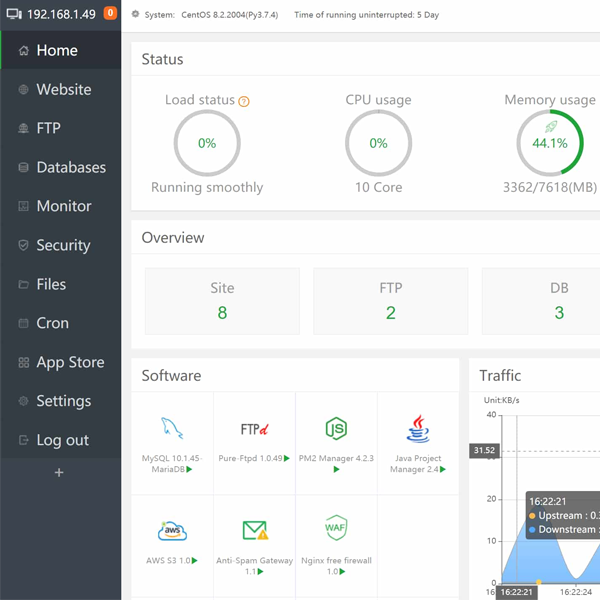Click the uninterrupted running time 5 Day text
Viewport: 600px width, 600px height.
pos(367,15)
